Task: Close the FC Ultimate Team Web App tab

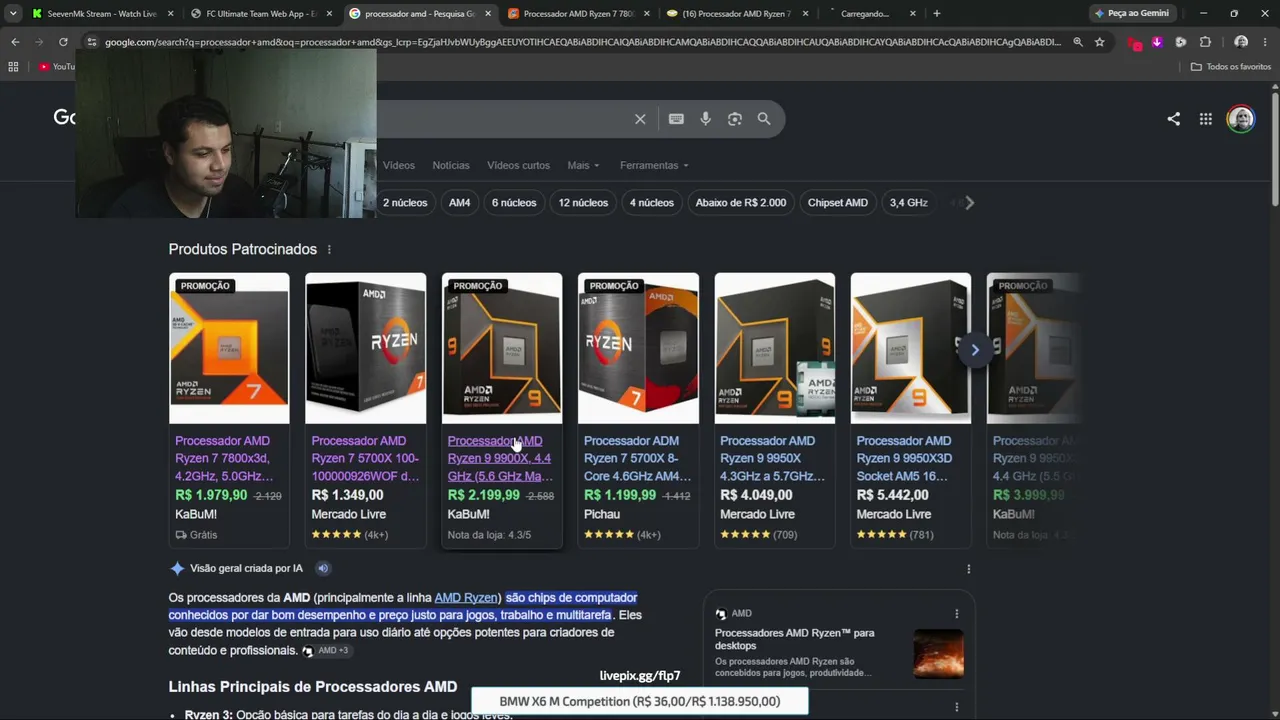Action: 328,14
